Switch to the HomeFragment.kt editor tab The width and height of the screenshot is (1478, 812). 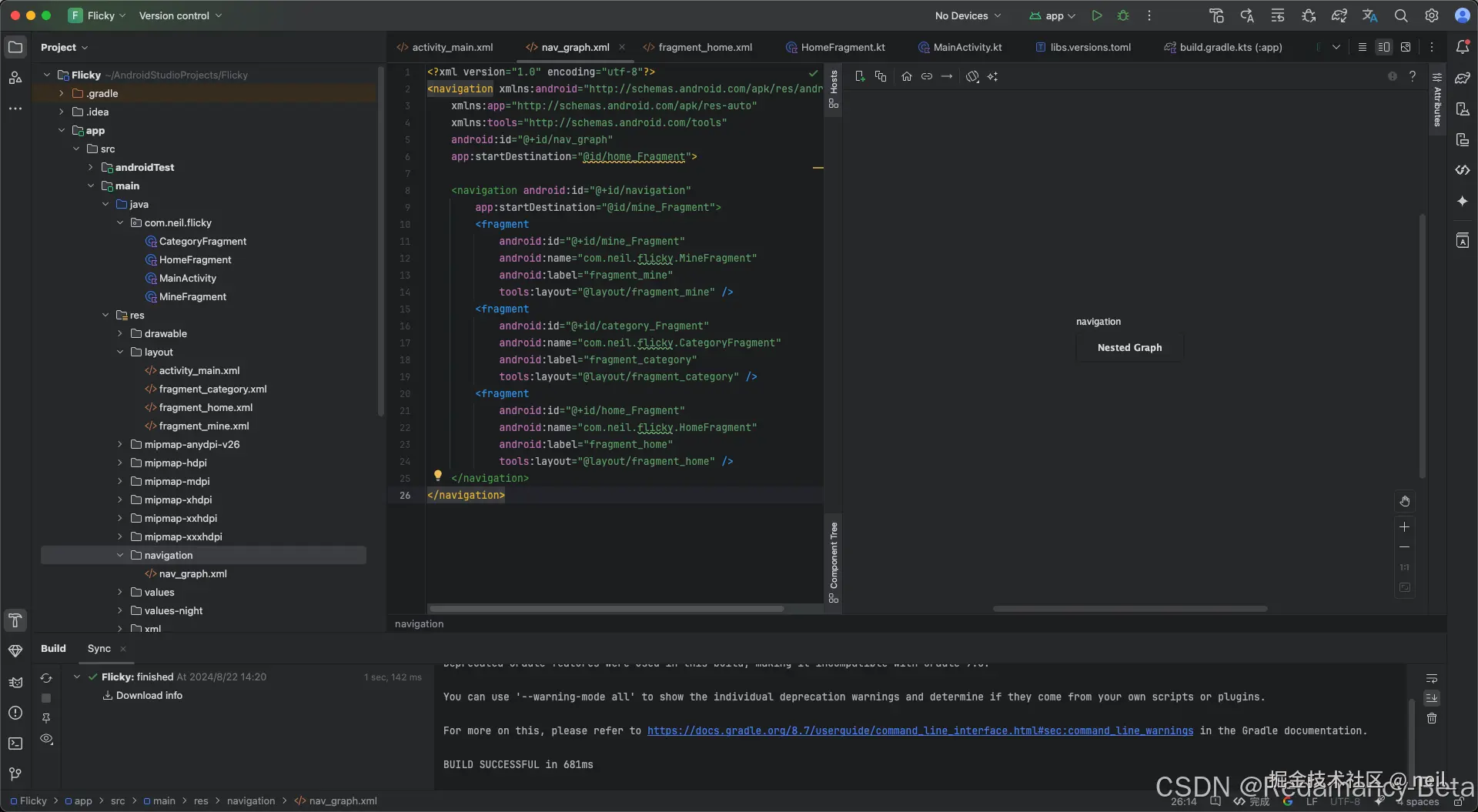coord(842,47)
